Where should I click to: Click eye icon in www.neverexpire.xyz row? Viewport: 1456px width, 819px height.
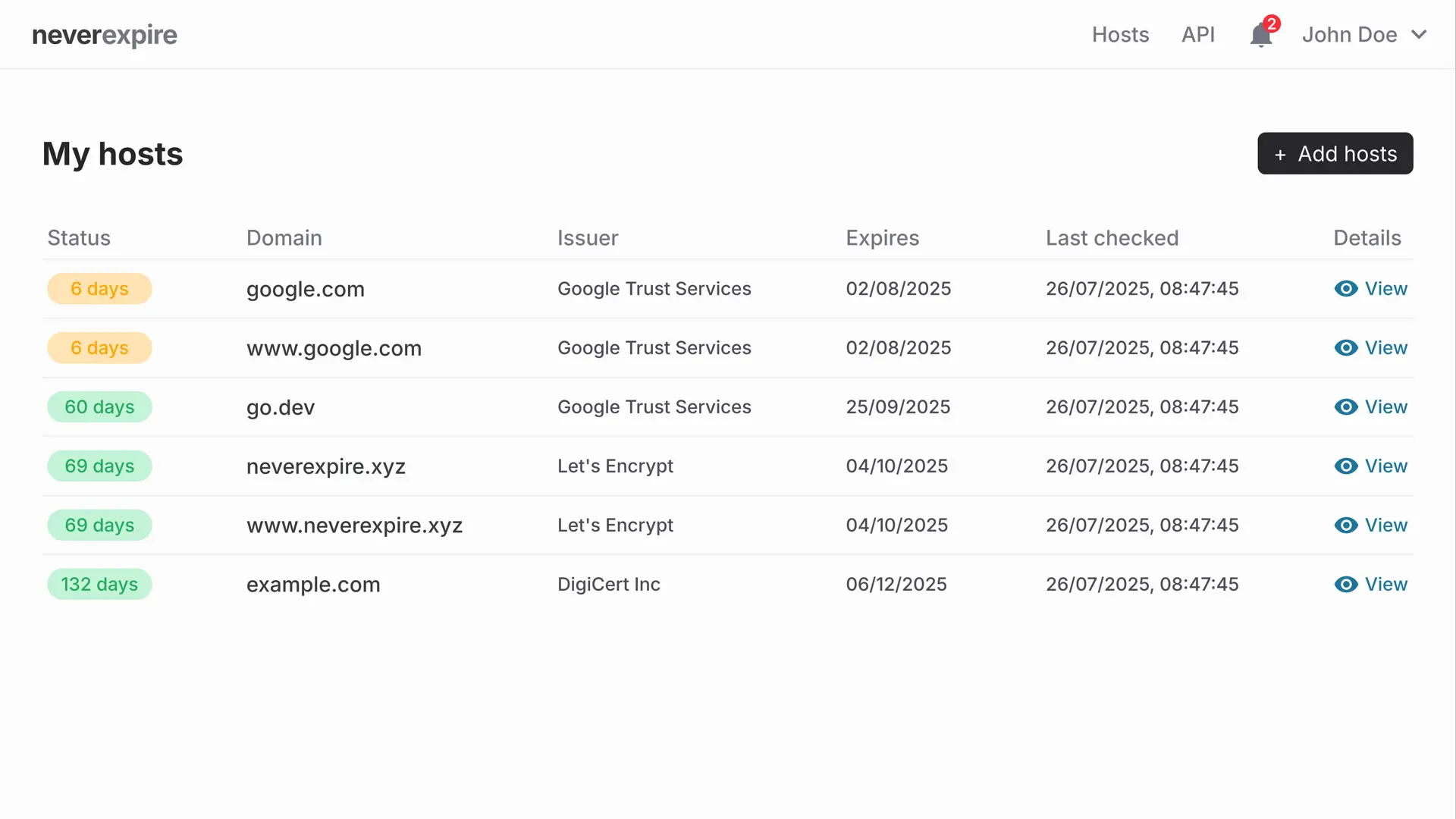point(1346,526)
